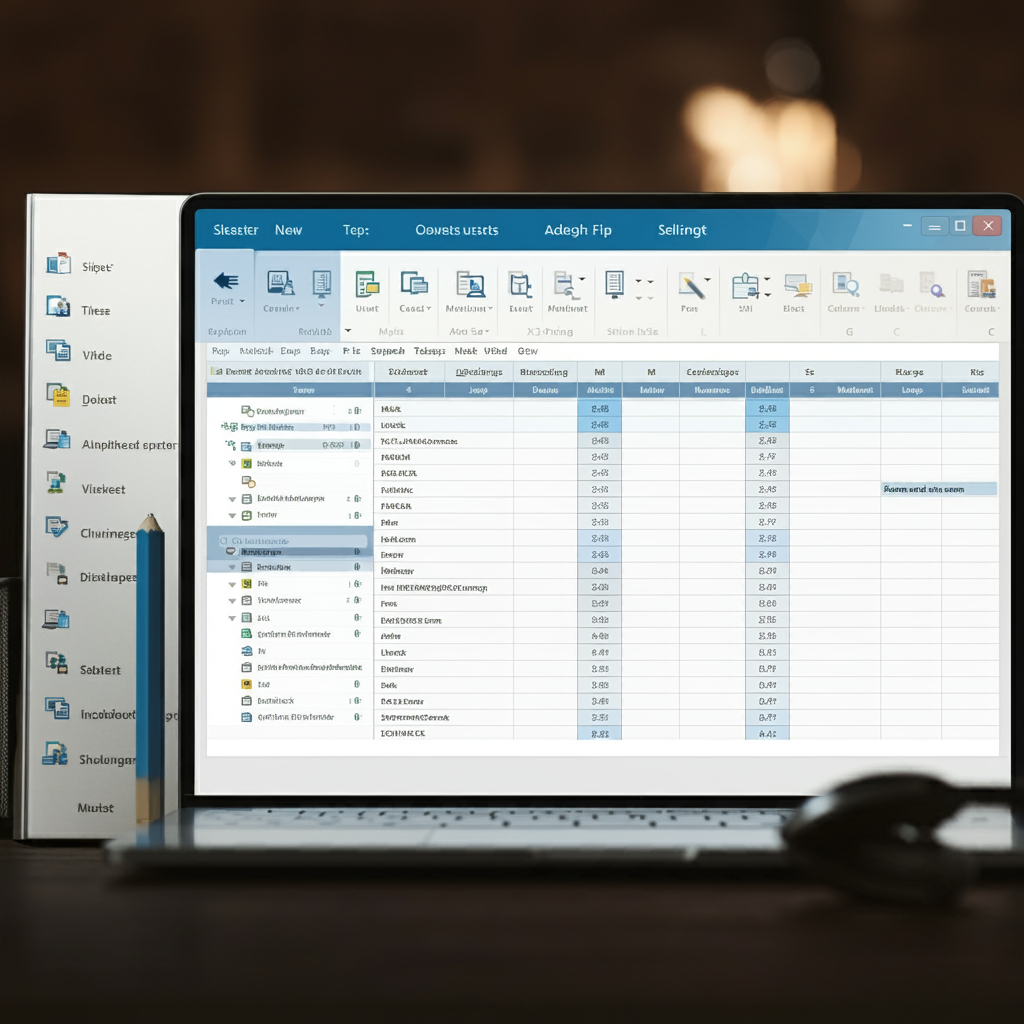This screenshot has height=1024, width=1024.
Task: Click the Comule ribbon icon
Action: click(280, 283)
